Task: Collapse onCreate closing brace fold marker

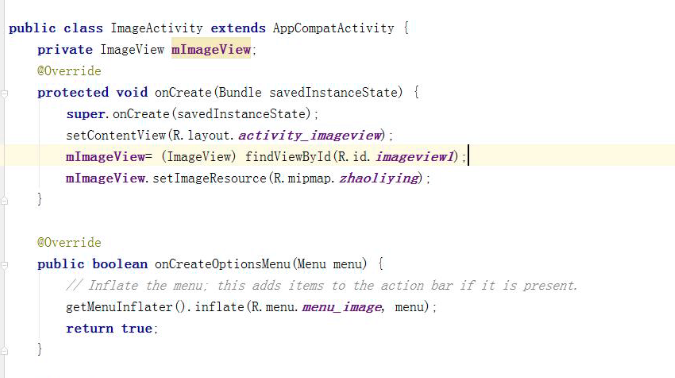Action: (x=4, y=201)
